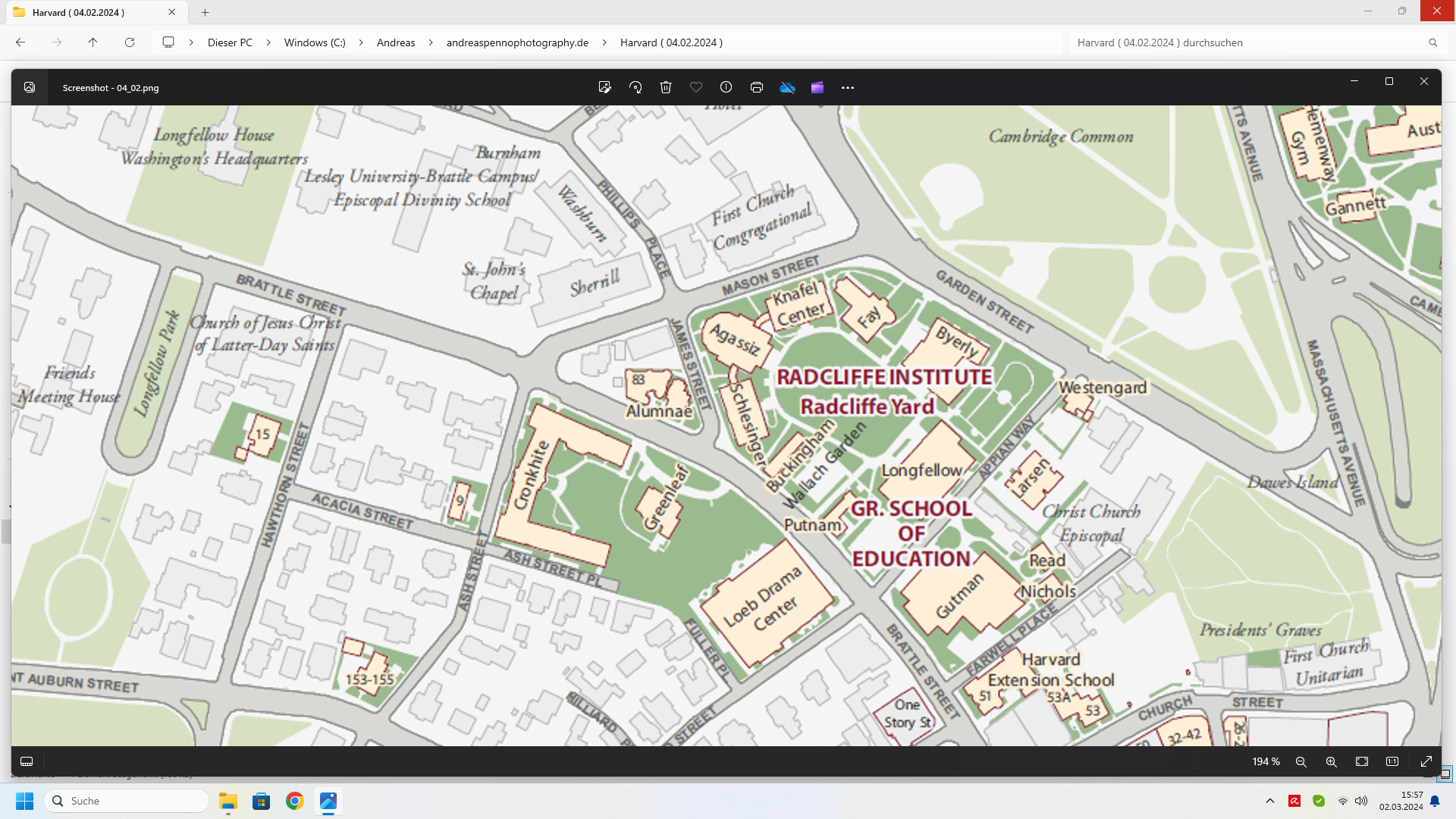
Task: Open the notification bell icon
Action: pyautogui.click(x=1435, y=801)
